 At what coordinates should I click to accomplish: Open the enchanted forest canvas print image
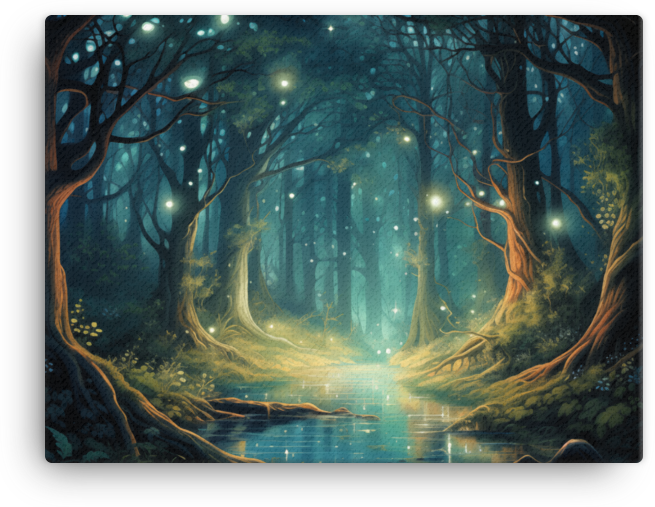(344, 239)
